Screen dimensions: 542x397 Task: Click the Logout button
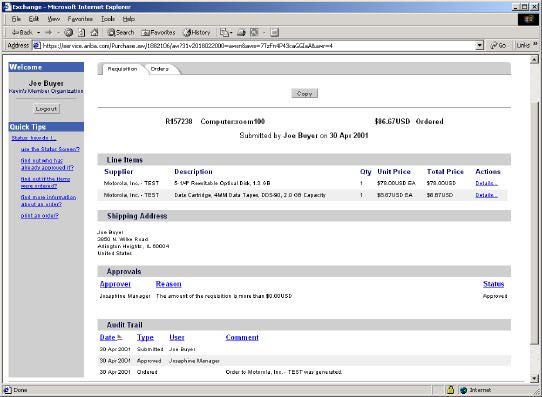46,109
